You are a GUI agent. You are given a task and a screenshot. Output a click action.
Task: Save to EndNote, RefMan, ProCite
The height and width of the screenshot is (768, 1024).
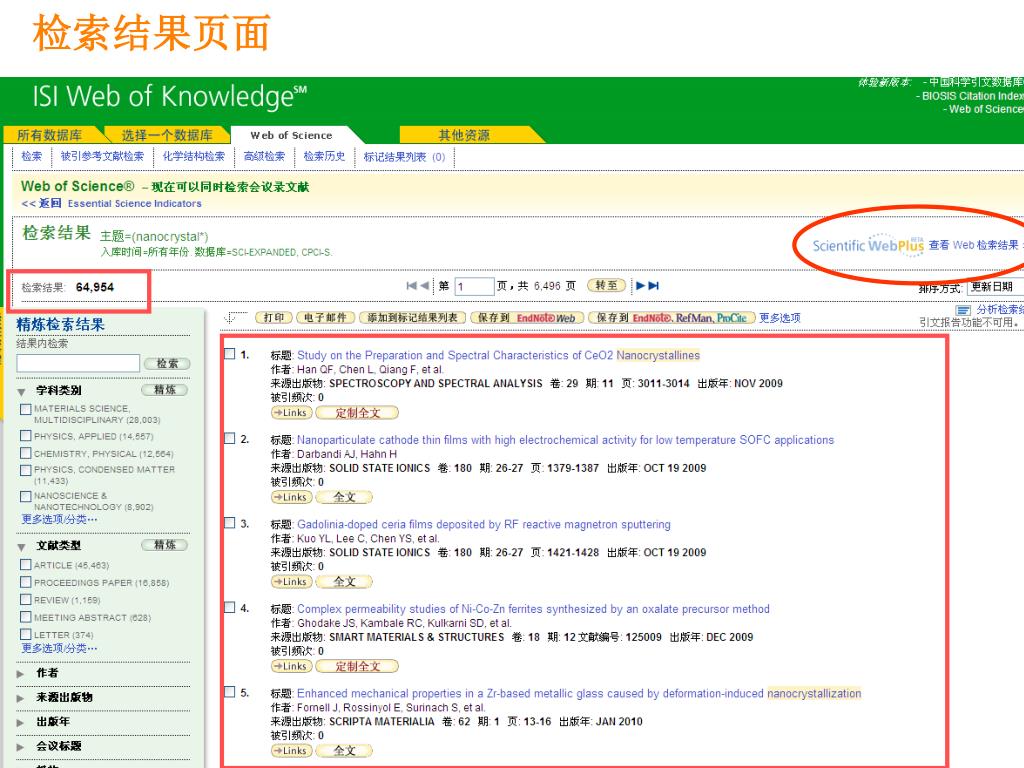[x=672, y=318]
